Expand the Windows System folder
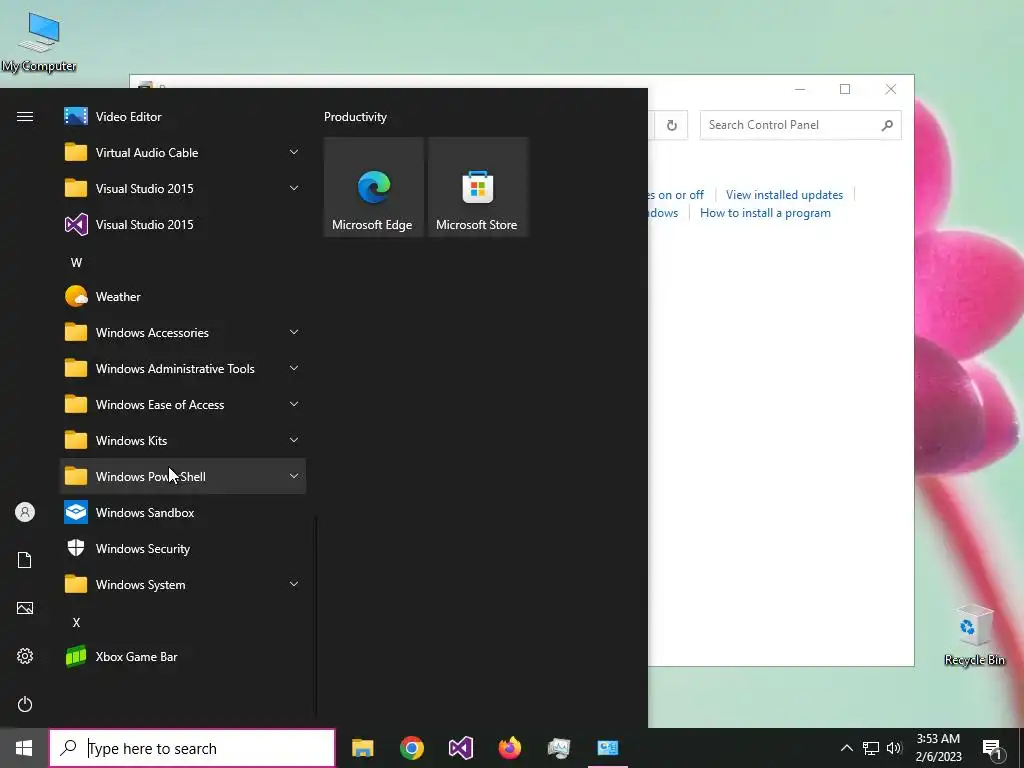The width and height of the screenshot is (1024, 768). 183,584
